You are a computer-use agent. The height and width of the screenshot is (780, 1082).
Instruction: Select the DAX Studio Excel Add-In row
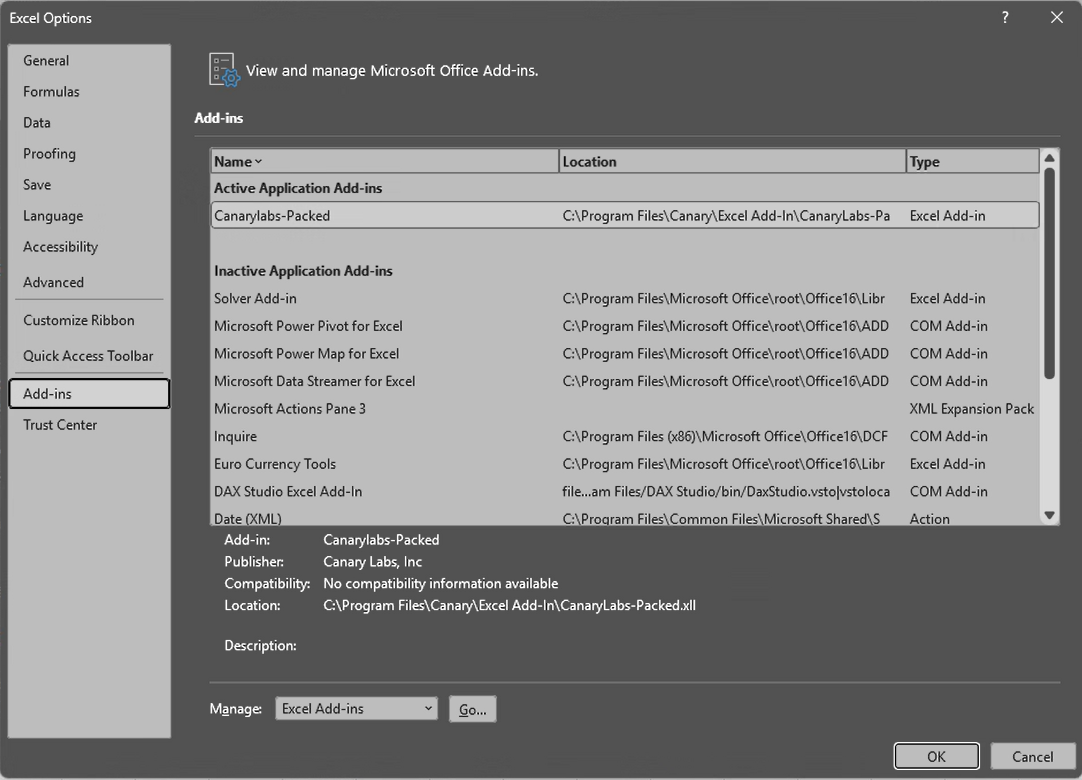[x=624, y=491]
